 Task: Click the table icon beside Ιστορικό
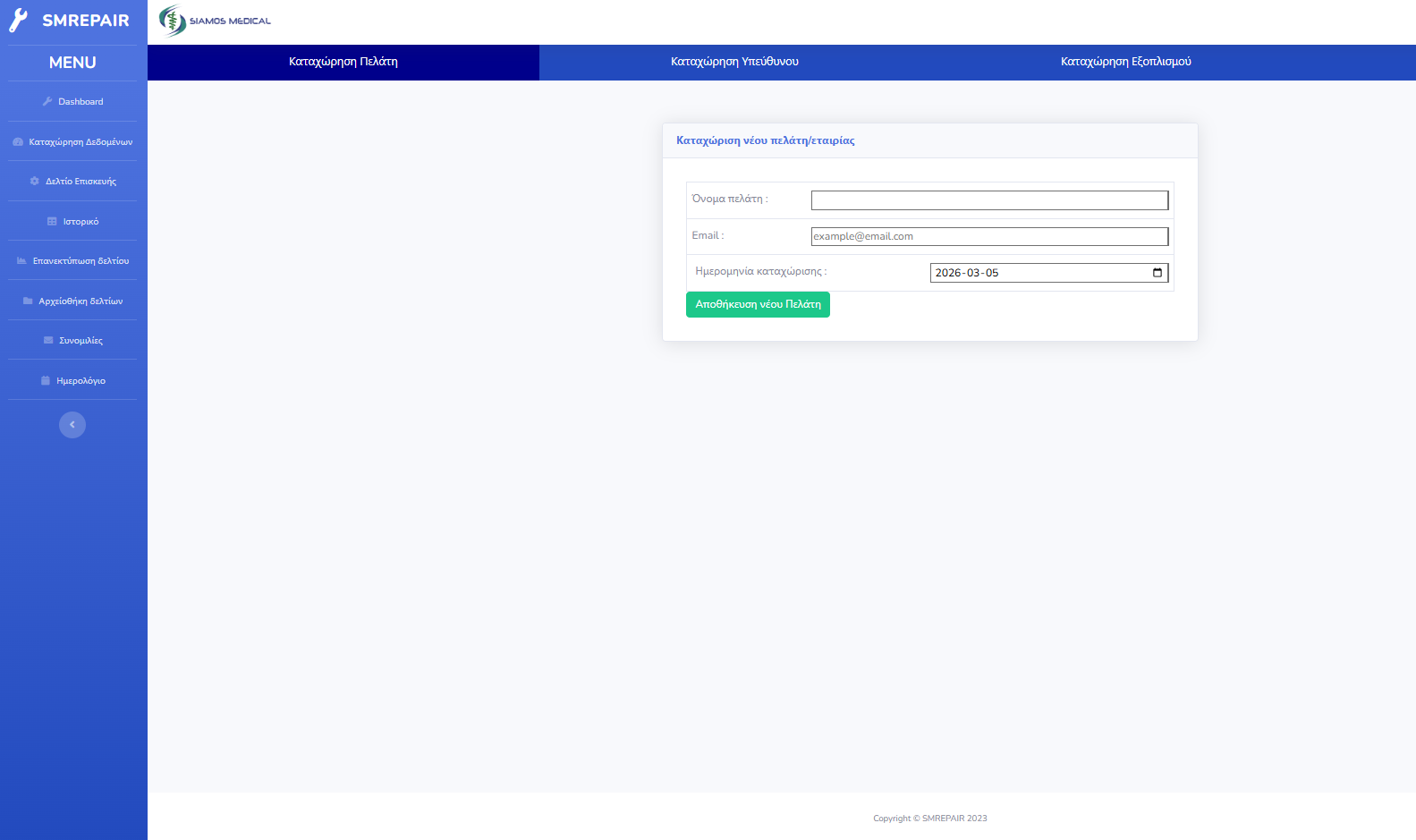tap(52, 222)
